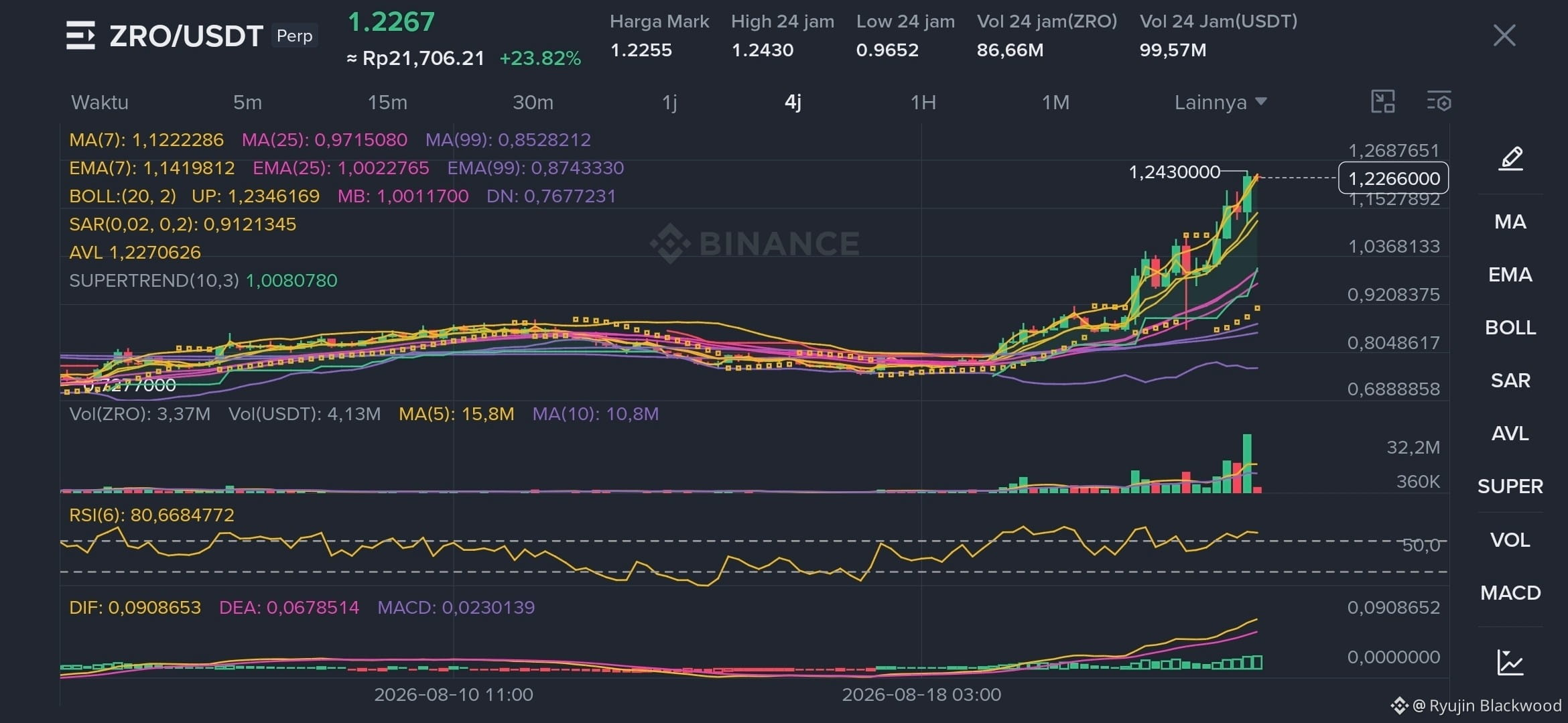The width and height of the screenshot is (1568, 723).
Task: Enable the SUPER trend indicator
Action: (1510, 486)
